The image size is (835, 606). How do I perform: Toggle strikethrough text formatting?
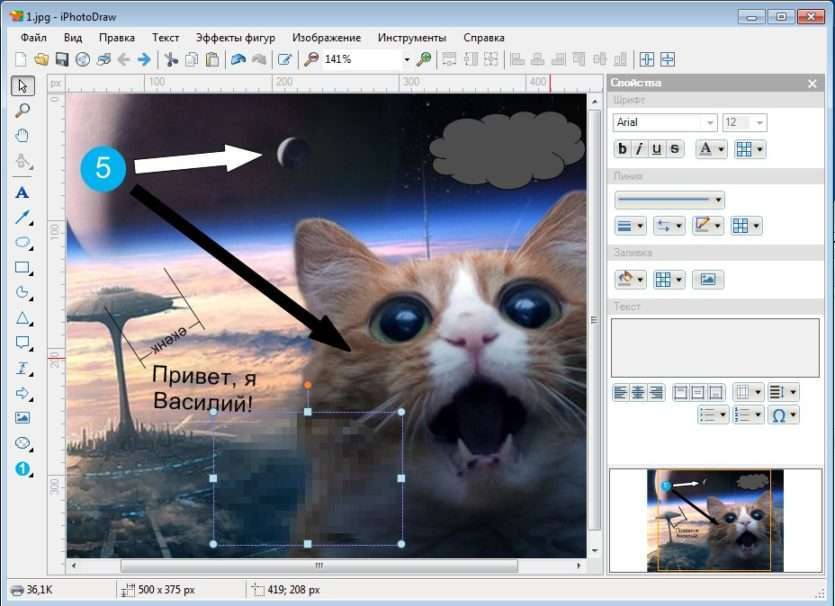pos(675,149)
